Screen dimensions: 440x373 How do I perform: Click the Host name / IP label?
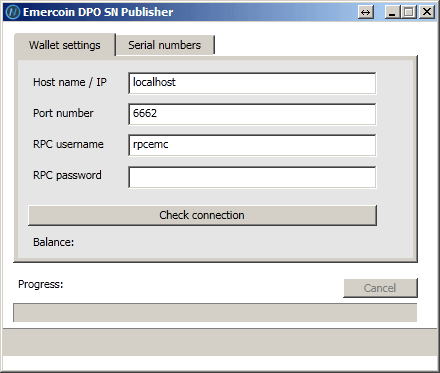click(70, 82)
